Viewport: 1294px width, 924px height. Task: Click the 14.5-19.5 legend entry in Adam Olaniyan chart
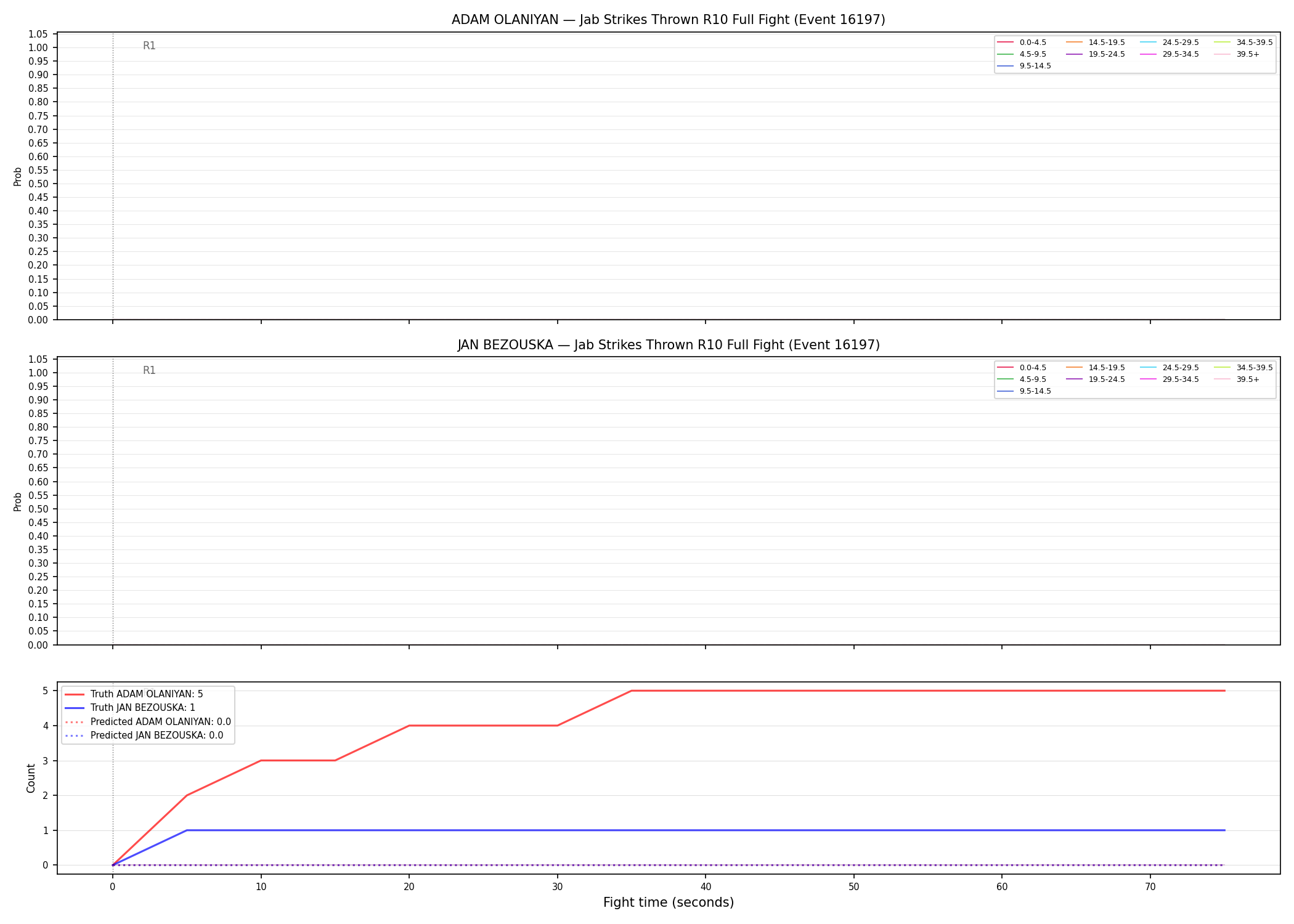click(x=1095, y=43)
